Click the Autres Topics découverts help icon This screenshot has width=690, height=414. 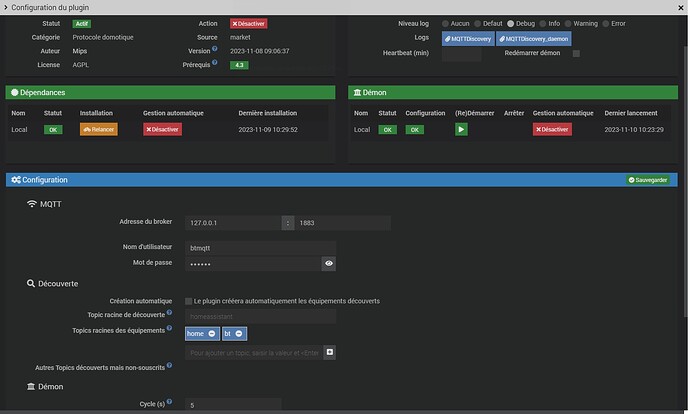169,365
